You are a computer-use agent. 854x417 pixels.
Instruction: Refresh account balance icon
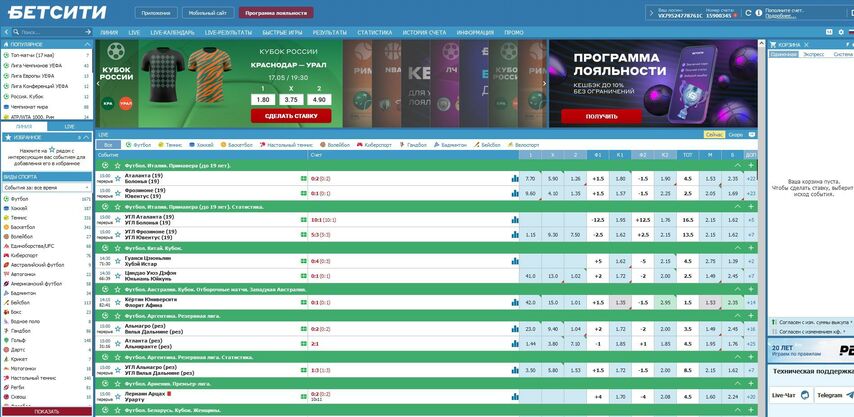[x=748, y=13]
